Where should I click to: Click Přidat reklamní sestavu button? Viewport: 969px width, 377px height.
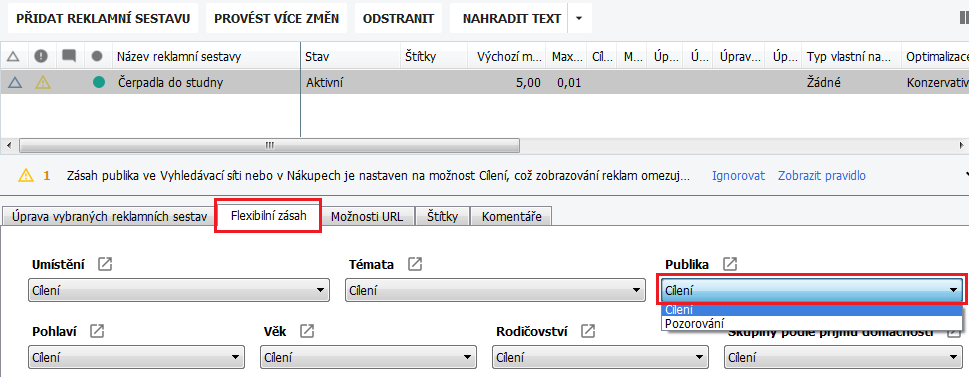point(103,19)
